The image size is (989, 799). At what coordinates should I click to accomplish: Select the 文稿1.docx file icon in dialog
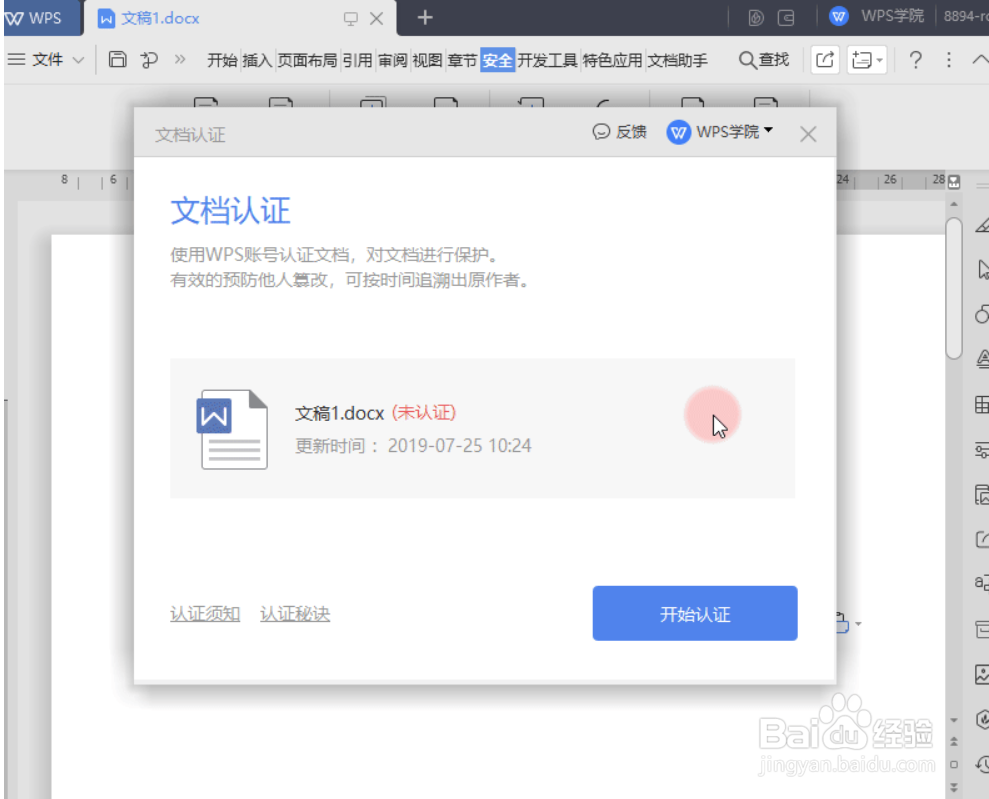click(233, 429)
